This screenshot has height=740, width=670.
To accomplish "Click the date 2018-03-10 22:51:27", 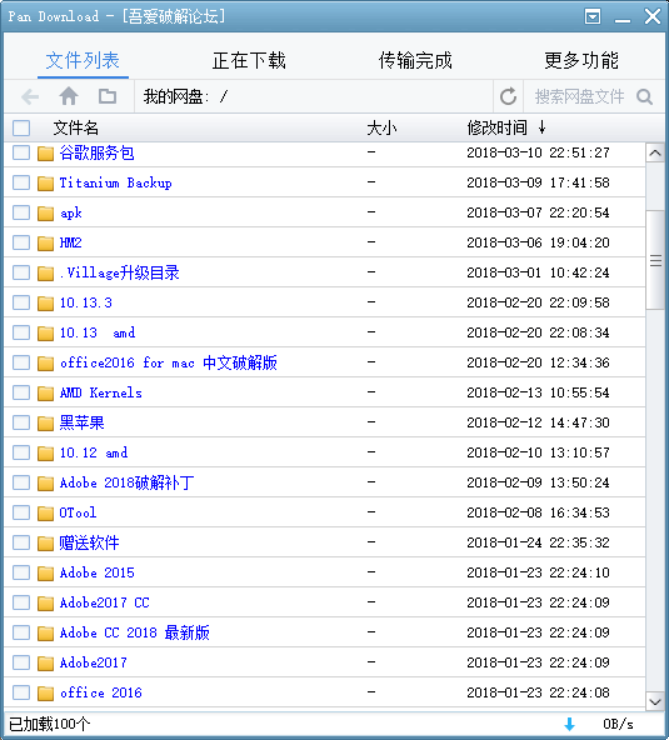I will pyautogui.click(x=538, y=153).
